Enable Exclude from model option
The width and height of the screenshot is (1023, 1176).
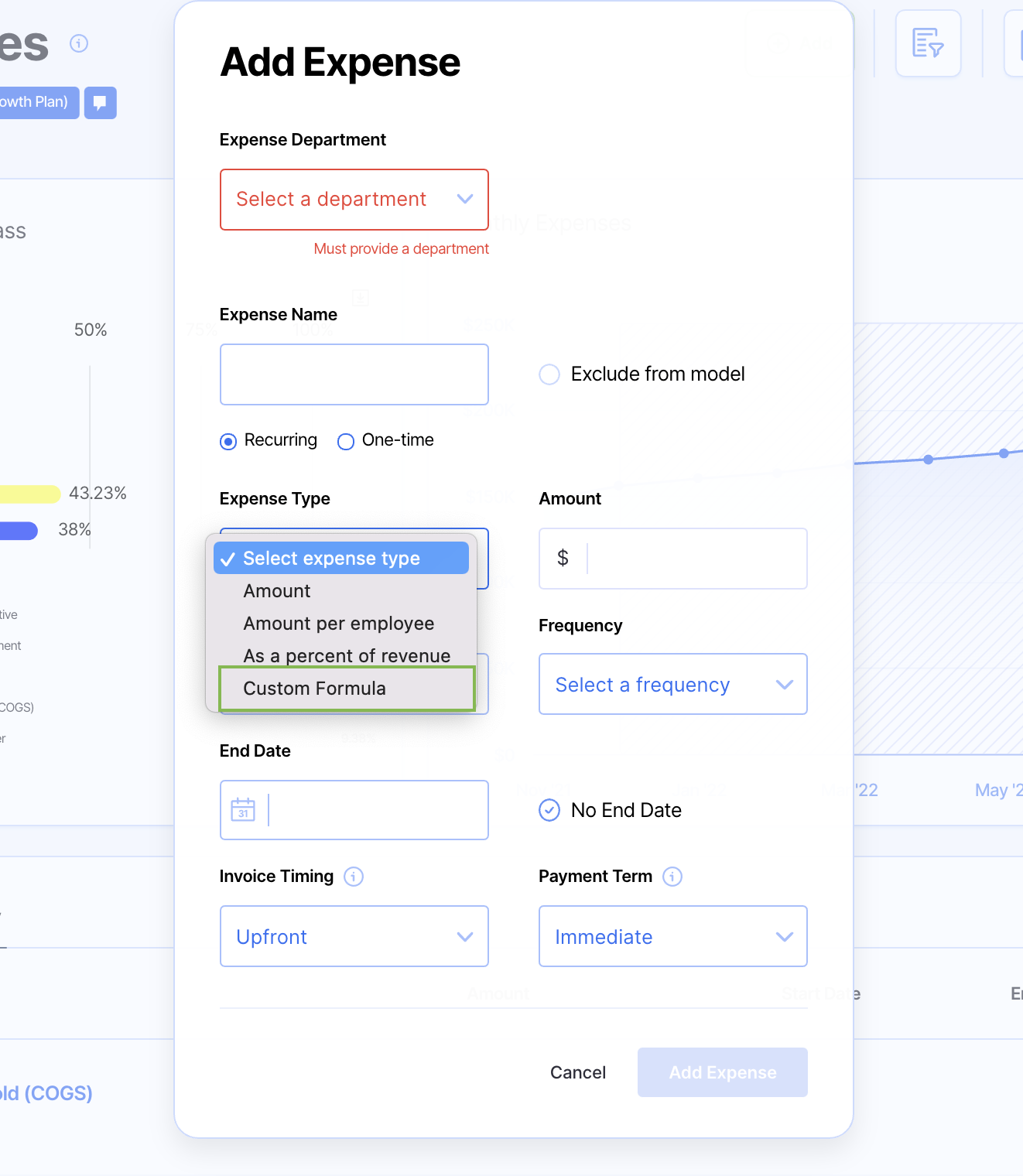coord(549,374)
